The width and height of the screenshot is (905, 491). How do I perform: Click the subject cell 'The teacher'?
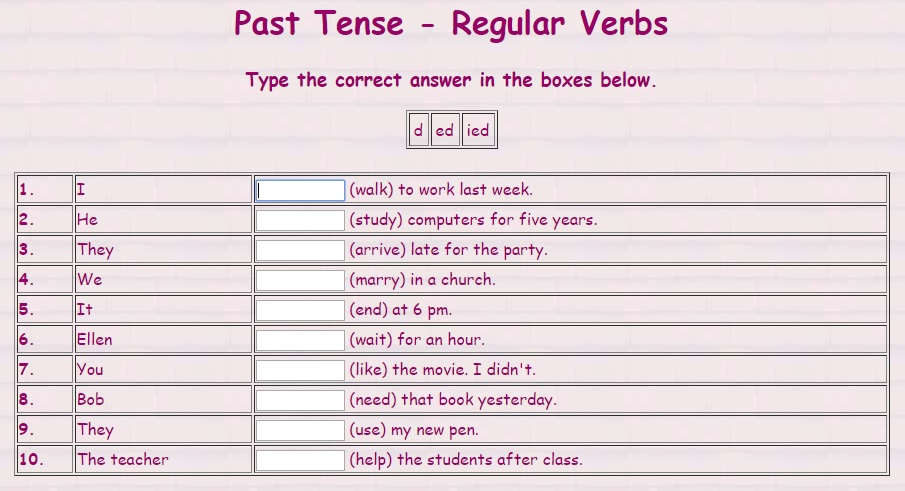(x=123, y=460)
